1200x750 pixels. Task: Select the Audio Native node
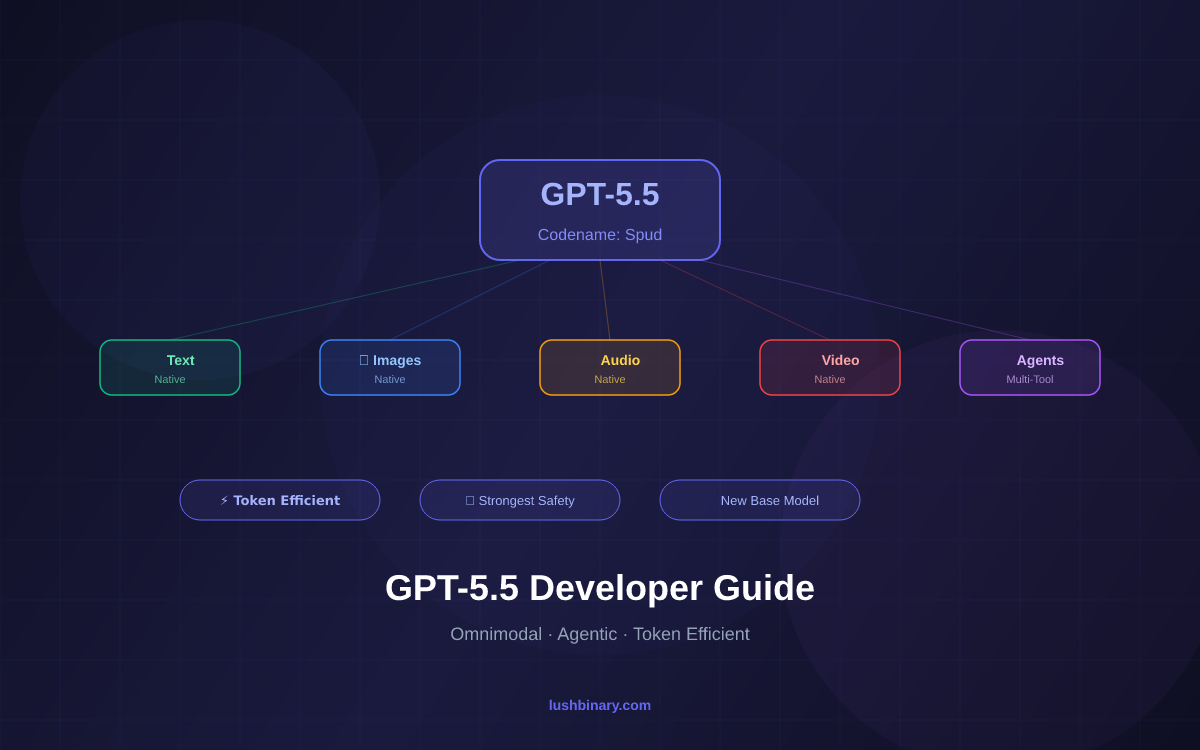(610, 368)
